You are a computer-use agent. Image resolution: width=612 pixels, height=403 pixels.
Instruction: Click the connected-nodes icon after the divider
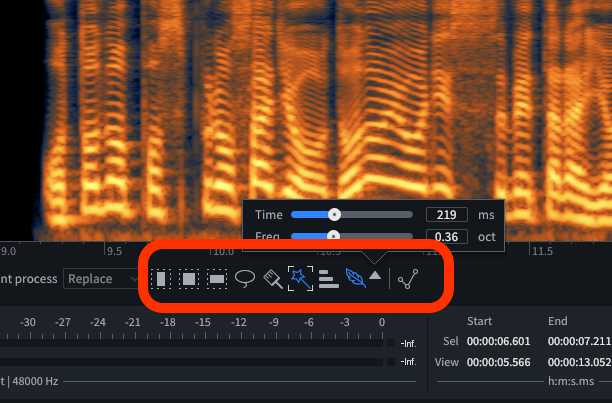pyautogui.click(x=407, y=279)
